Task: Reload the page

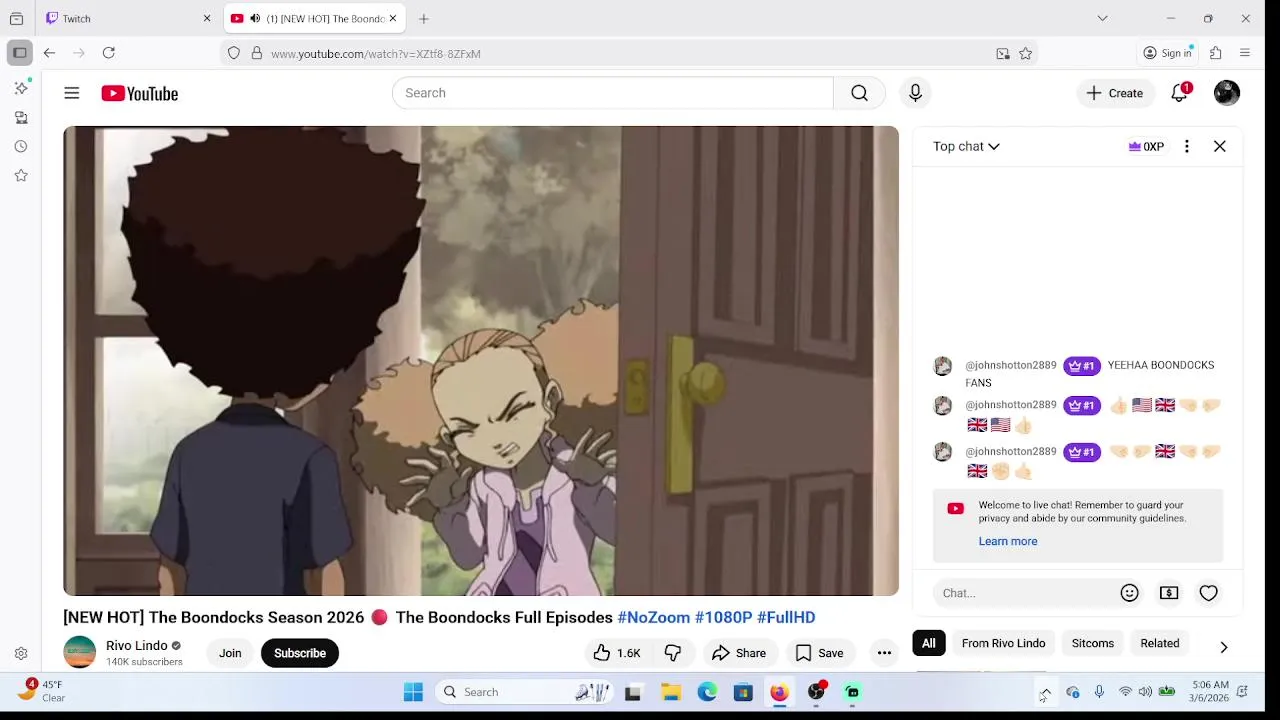Action: click(x=109, y=53)
